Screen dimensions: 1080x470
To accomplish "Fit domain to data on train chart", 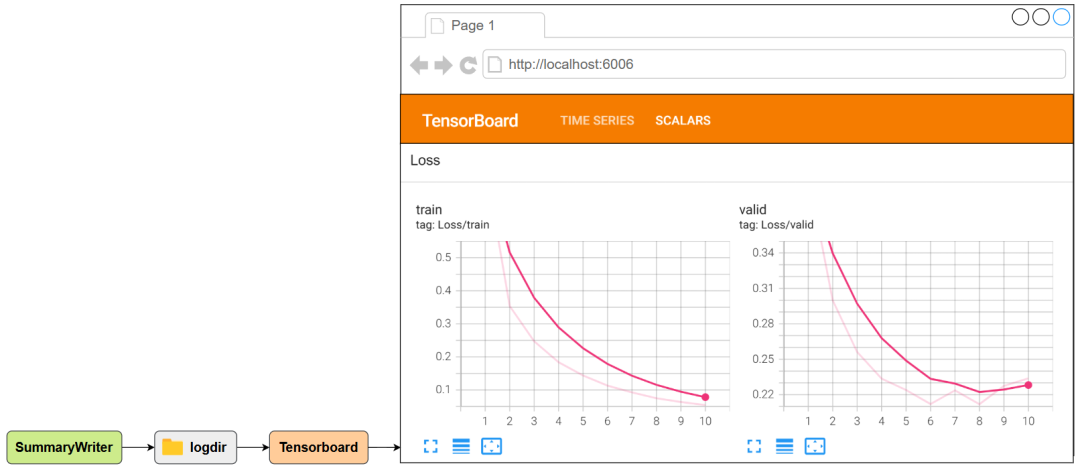I will [491, 447].
